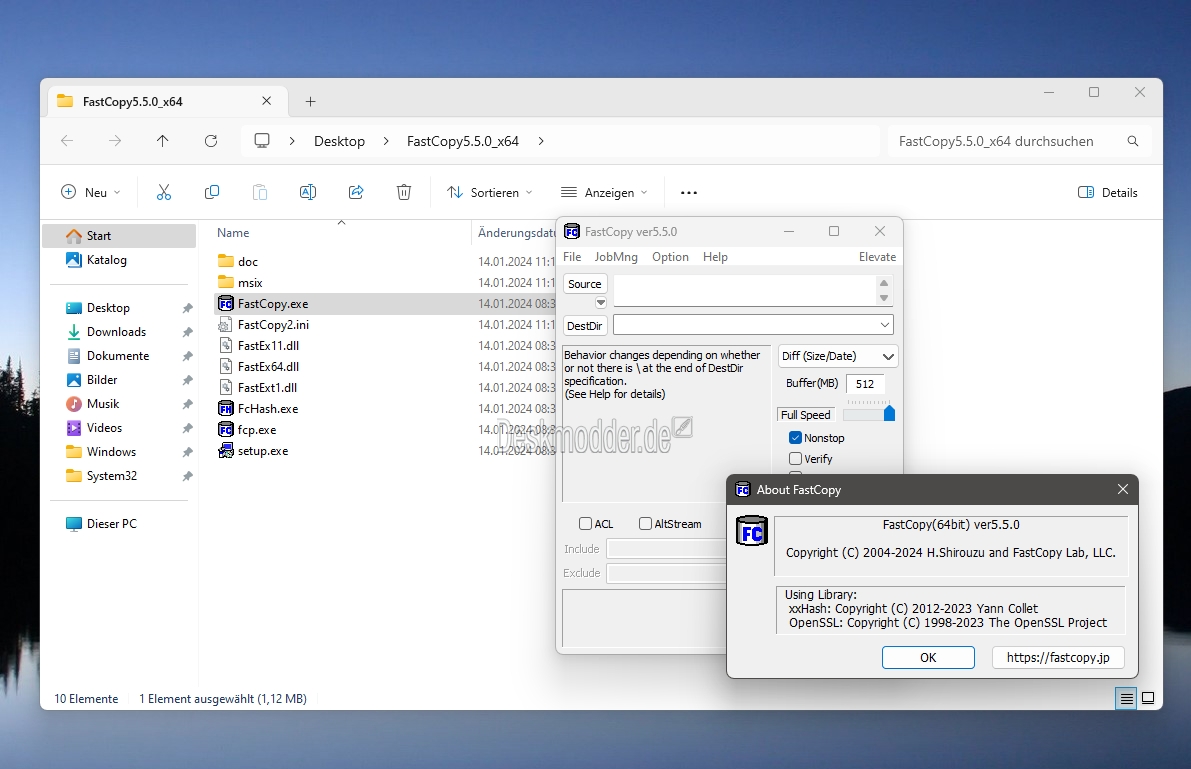
Task: Click the Share icon in Explorer toolbar
Action: click(x=355, y=192)
